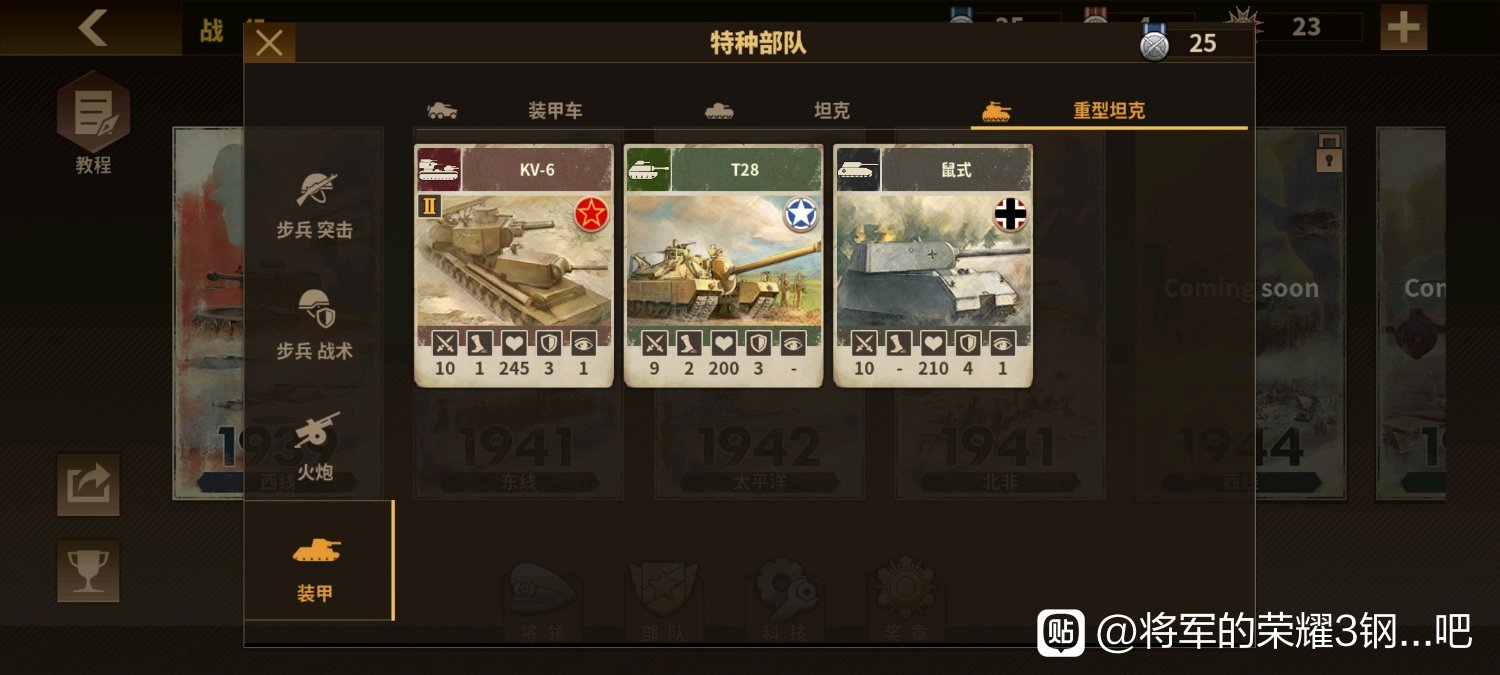Add resources with the plus button

[1404, 27]
